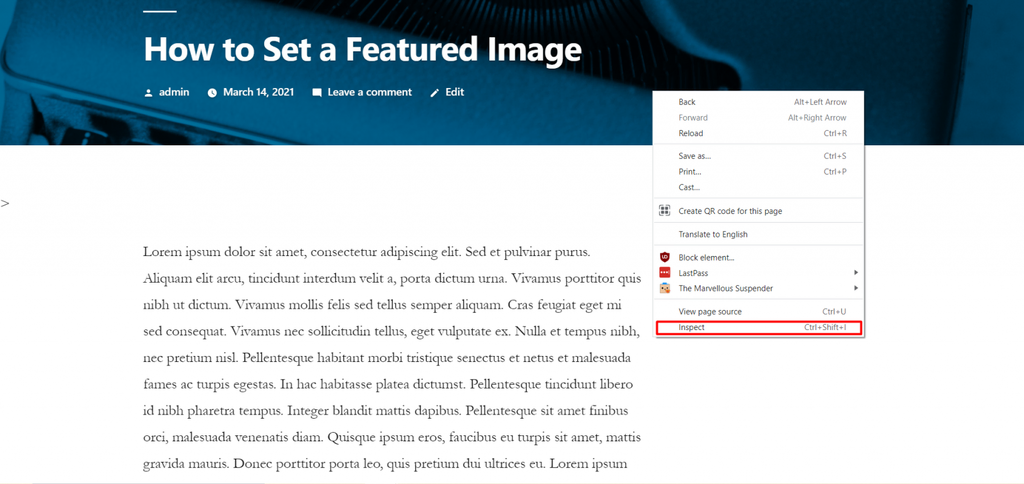Select Translate to English
The width and height of the screenshot is (1024, 484).
coord(759,234)
